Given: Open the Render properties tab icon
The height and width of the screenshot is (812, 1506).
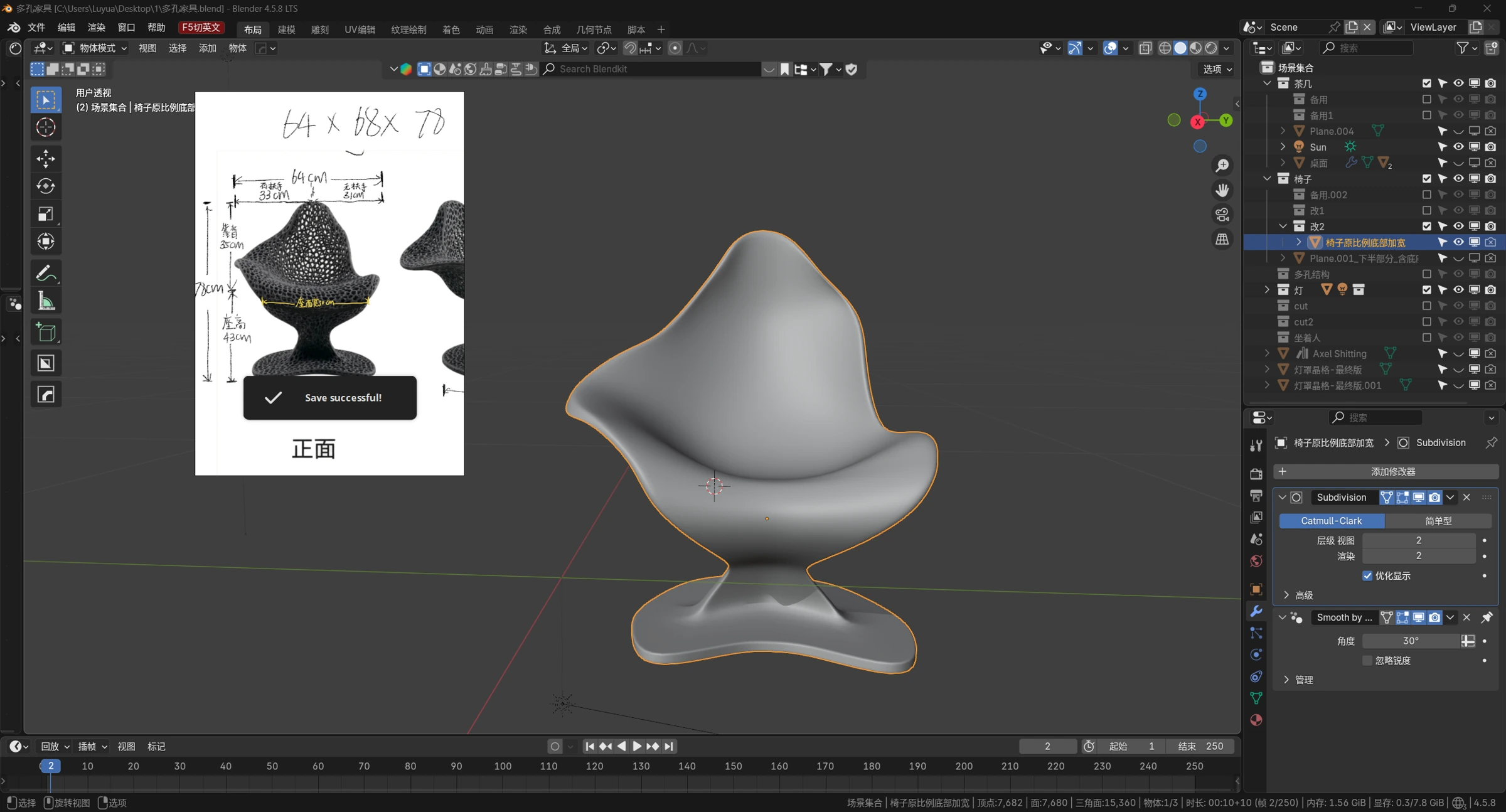Looking at the screenshot, I should click(1256, 474).
